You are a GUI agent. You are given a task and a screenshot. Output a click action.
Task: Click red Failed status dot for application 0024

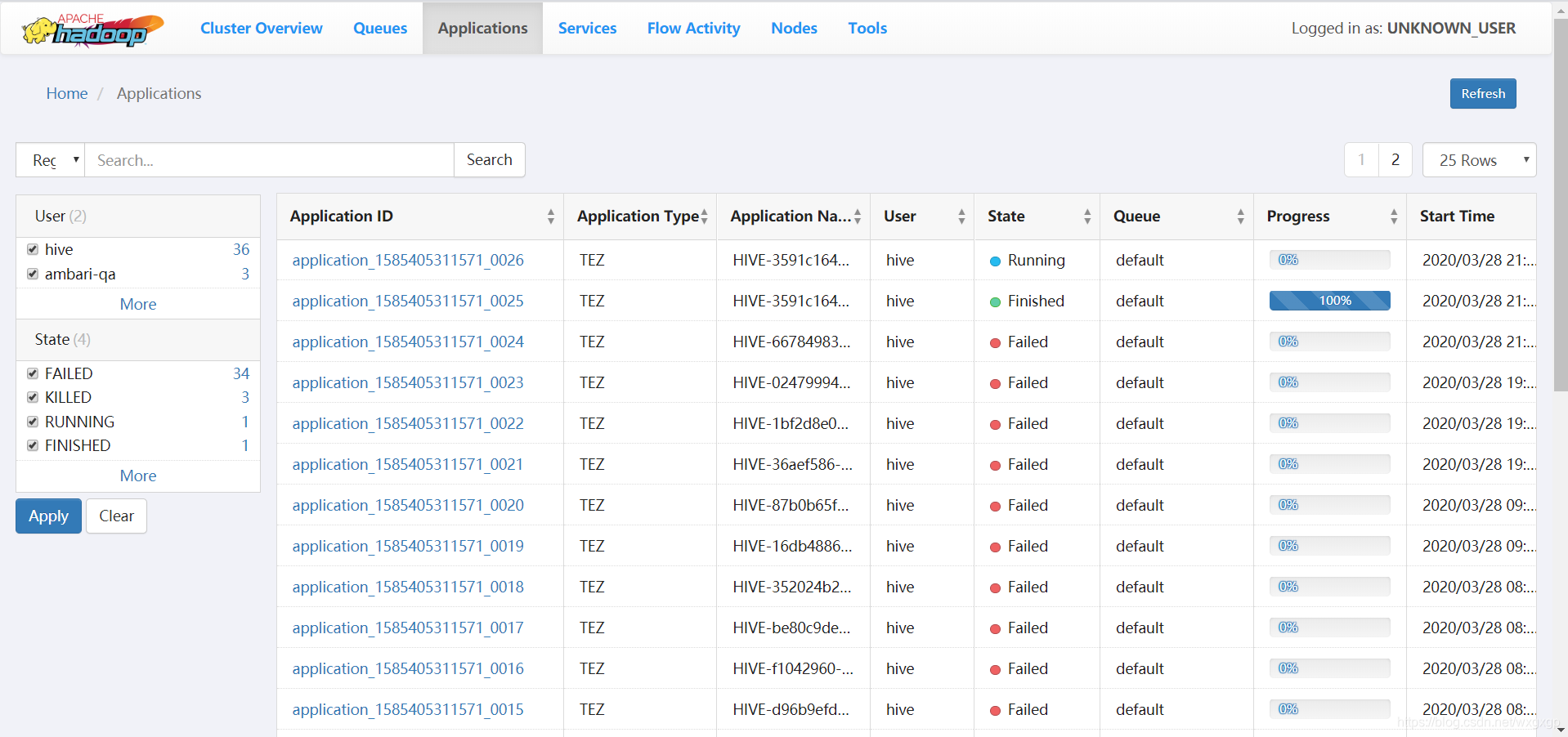995,343
